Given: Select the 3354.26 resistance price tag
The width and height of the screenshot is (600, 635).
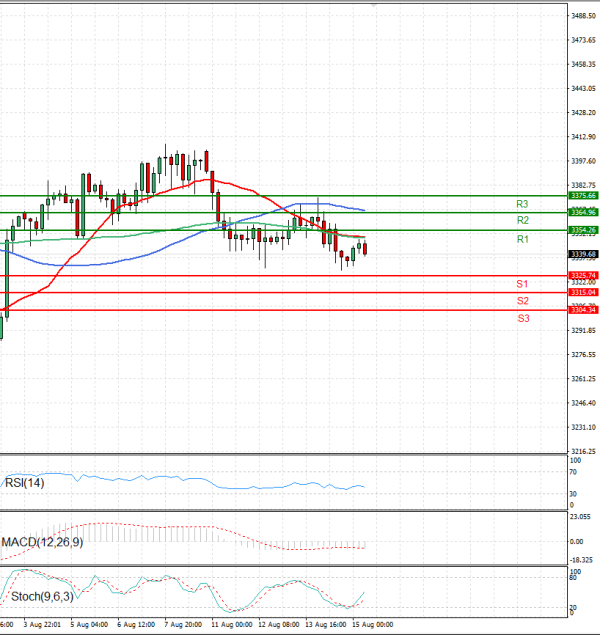Looking at the screenshot, I should (x=583, y=230).
